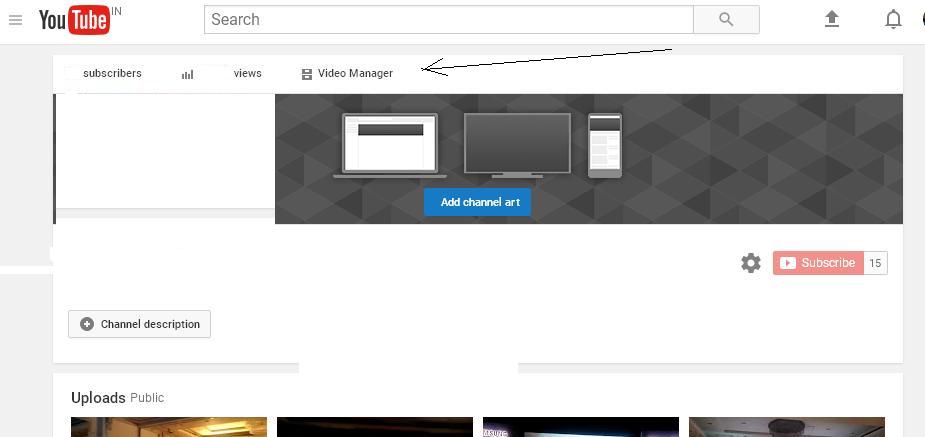Click inside the Search field
Image resolution: width=925 pixels, height=437 pixels.
pyautogui.click(x=449, y=19)
